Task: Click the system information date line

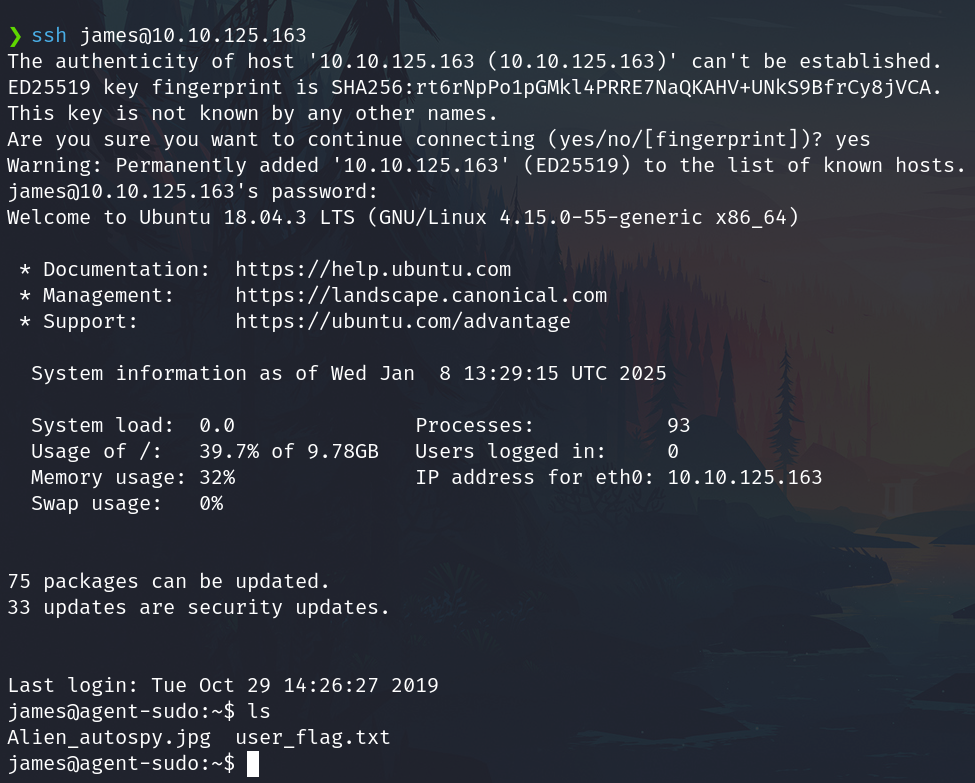Action: [348, 374]
